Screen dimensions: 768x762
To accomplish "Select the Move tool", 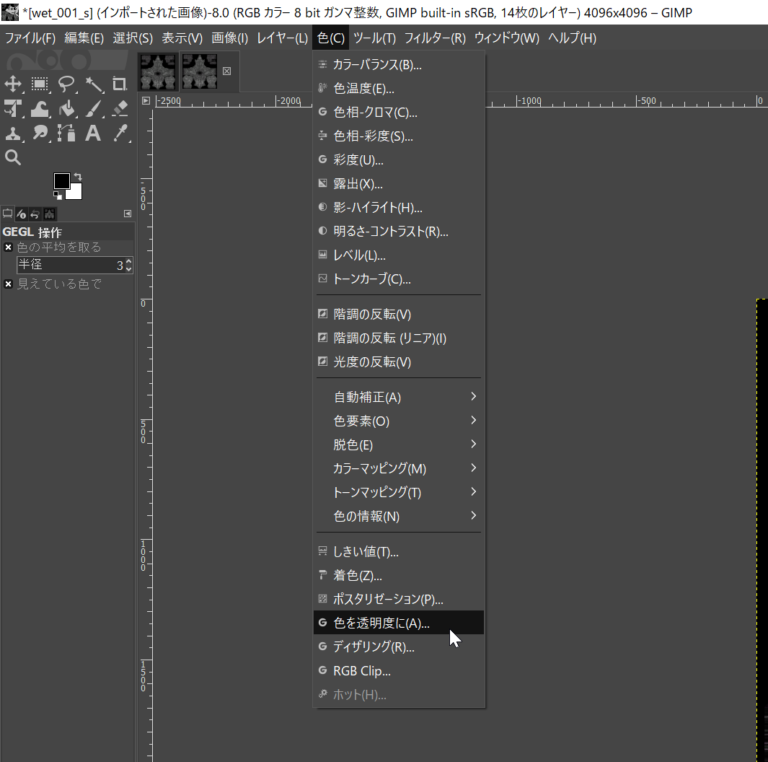I will point(13,84).
